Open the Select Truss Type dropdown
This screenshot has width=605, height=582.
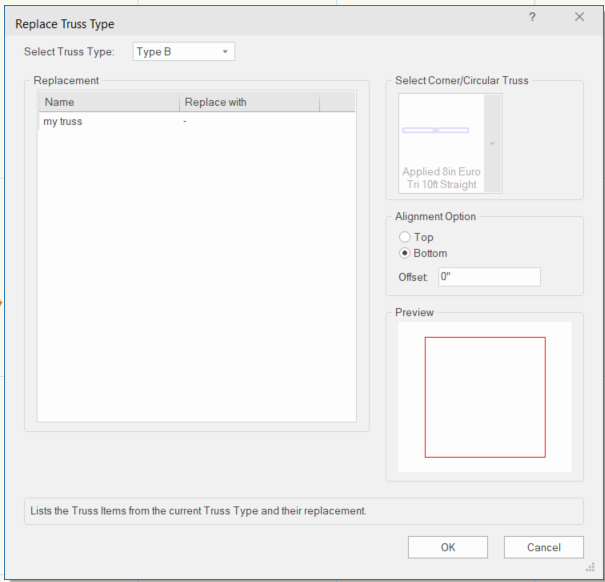[183, 52]
